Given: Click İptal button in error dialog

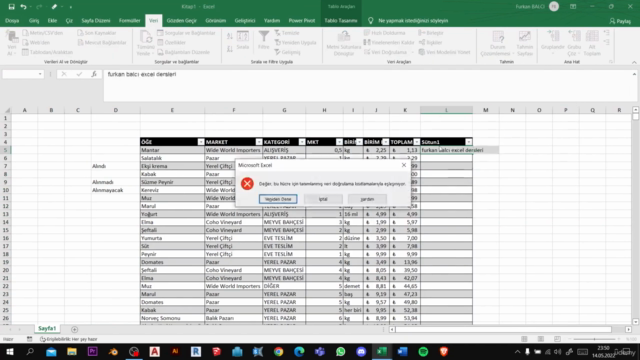Looking at the screenshot, I should [x=323, y=199].
